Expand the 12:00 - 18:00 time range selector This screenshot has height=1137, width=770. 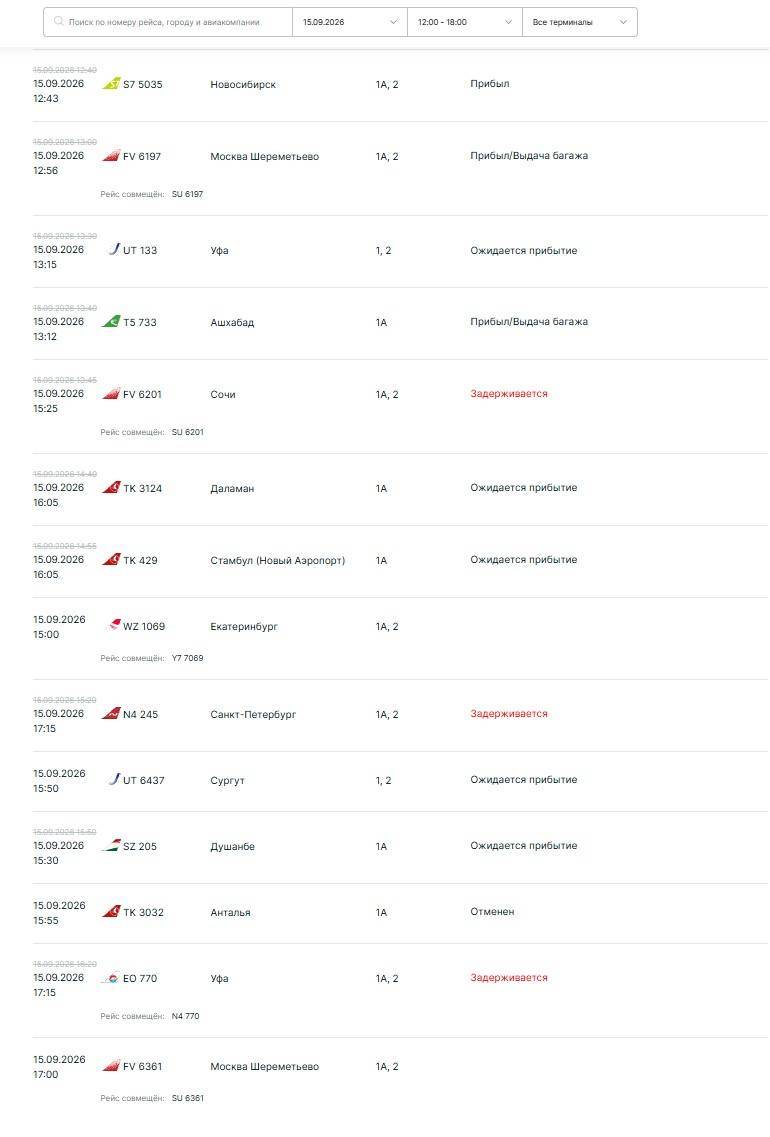(x=465, y=22)
